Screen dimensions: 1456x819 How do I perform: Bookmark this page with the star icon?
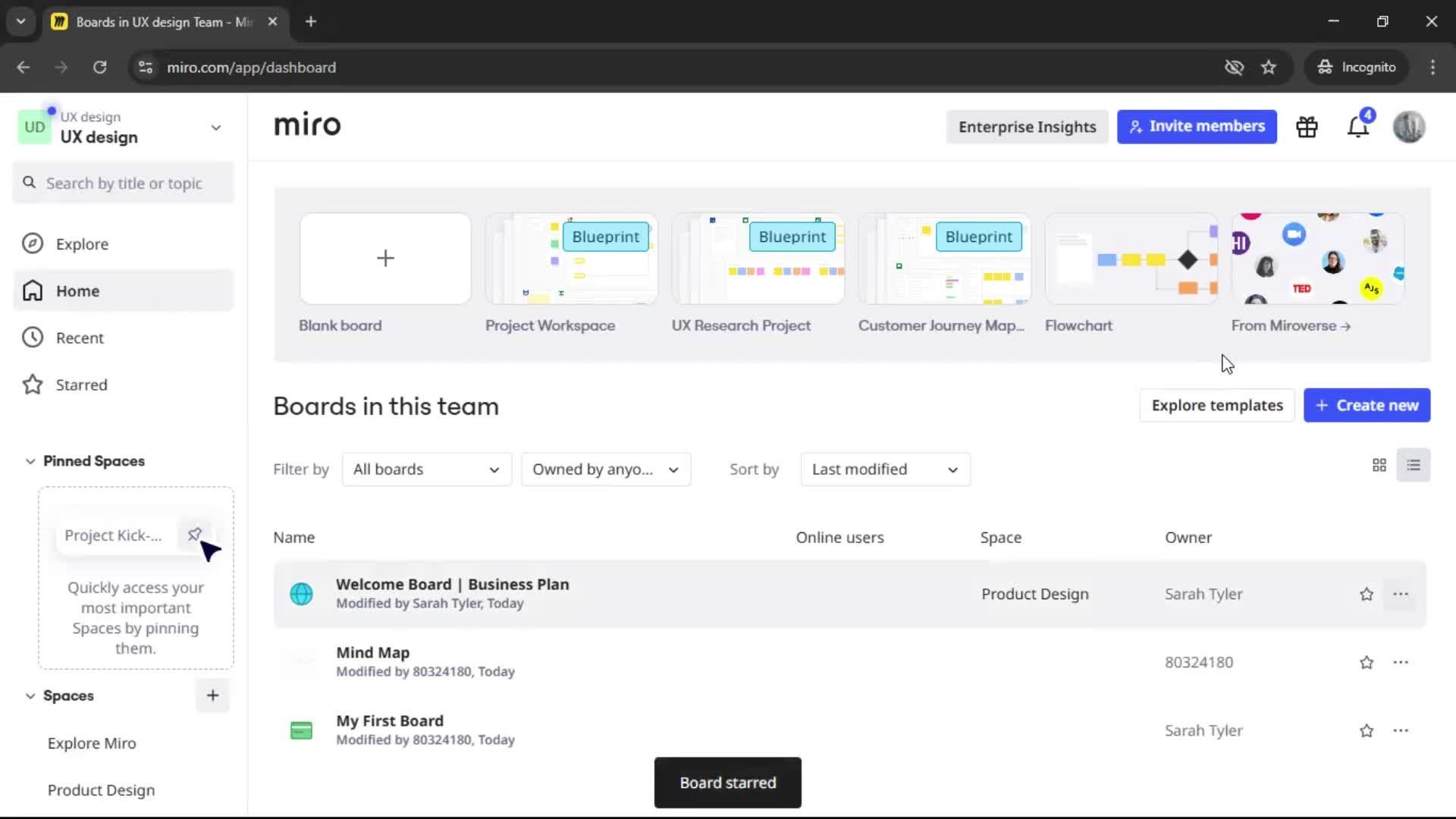[x=1269, y=67]
